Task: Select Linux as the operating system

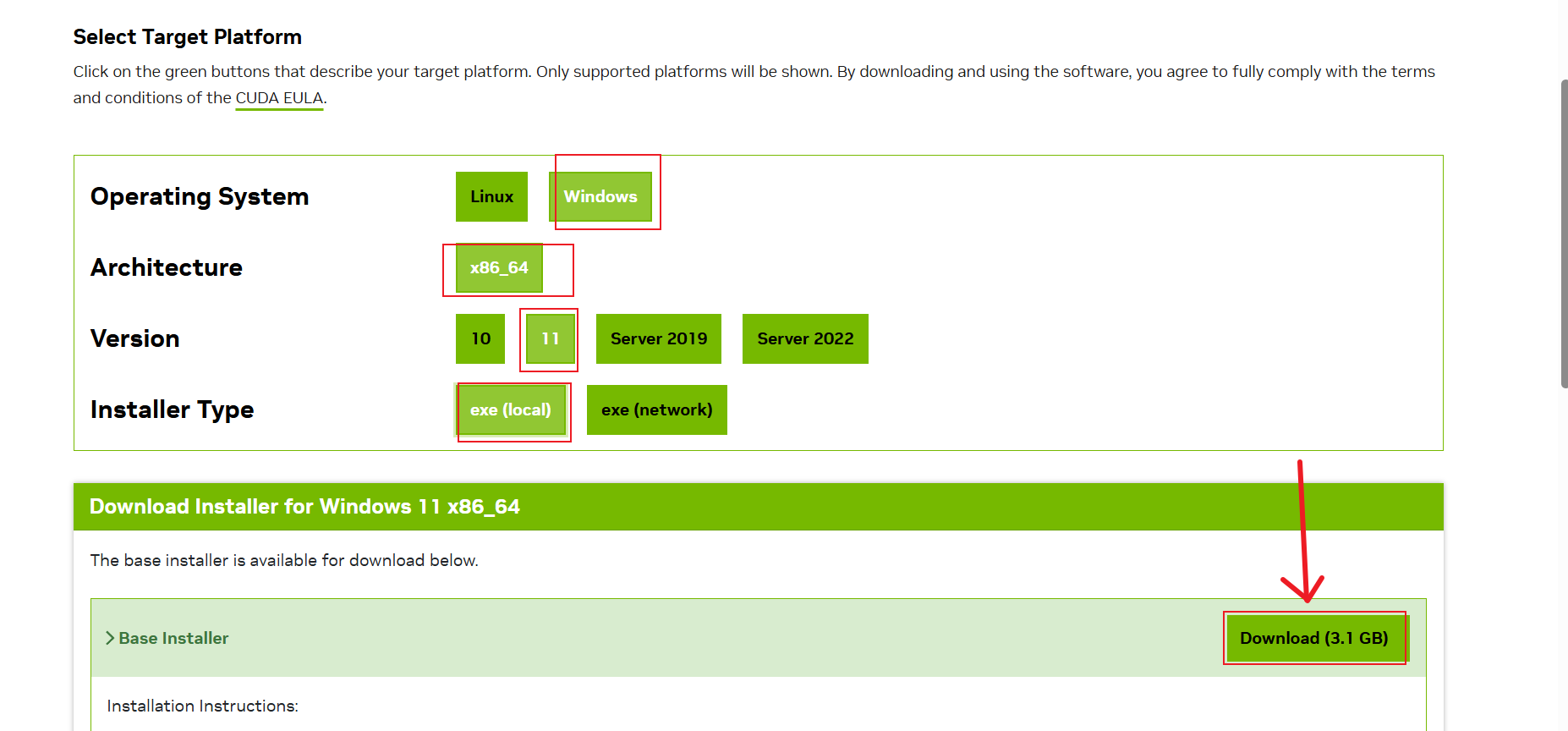Action: (491, 196)
